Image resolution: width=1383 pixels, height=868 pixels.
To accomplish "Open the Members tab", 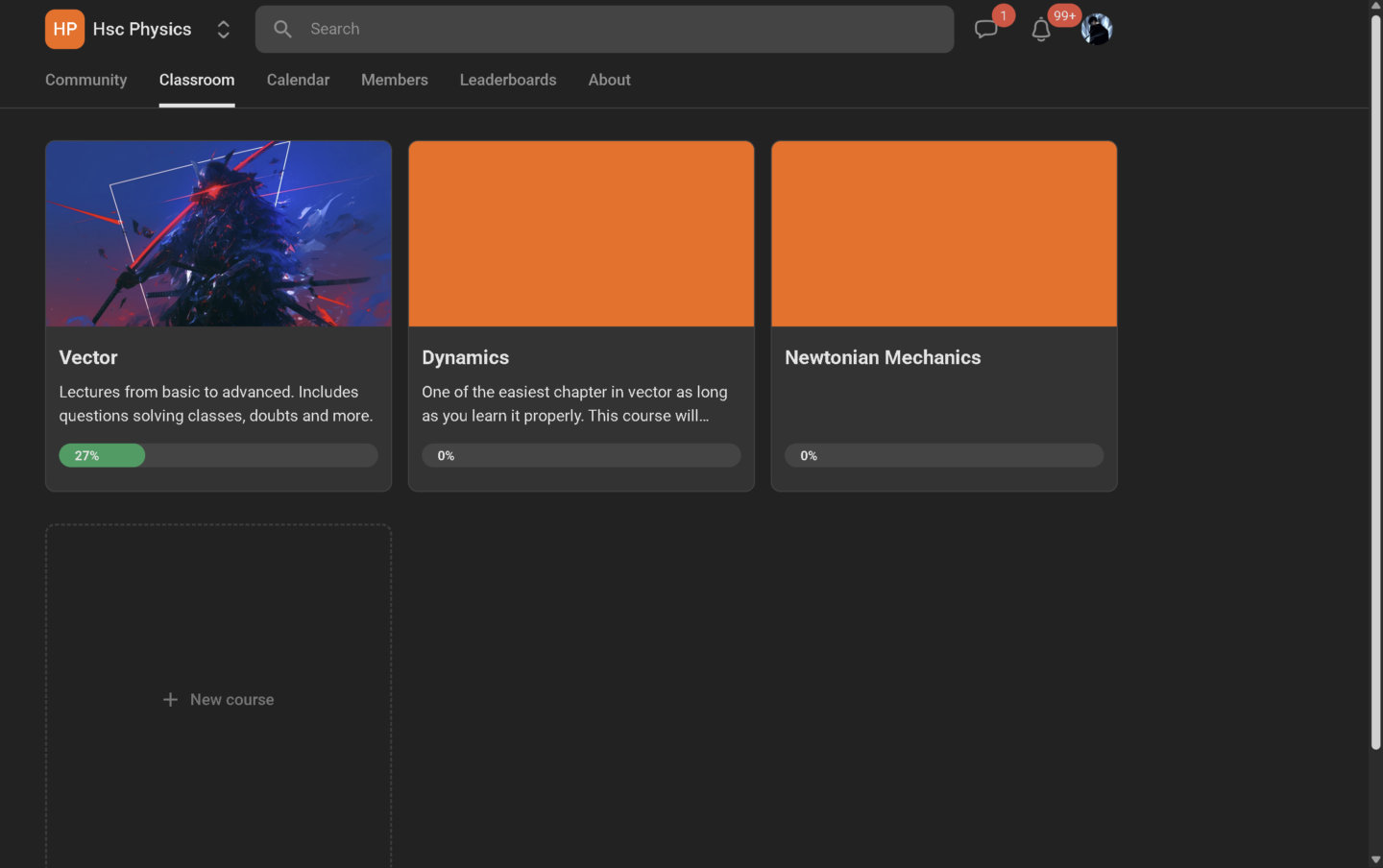I will [395, 80].
